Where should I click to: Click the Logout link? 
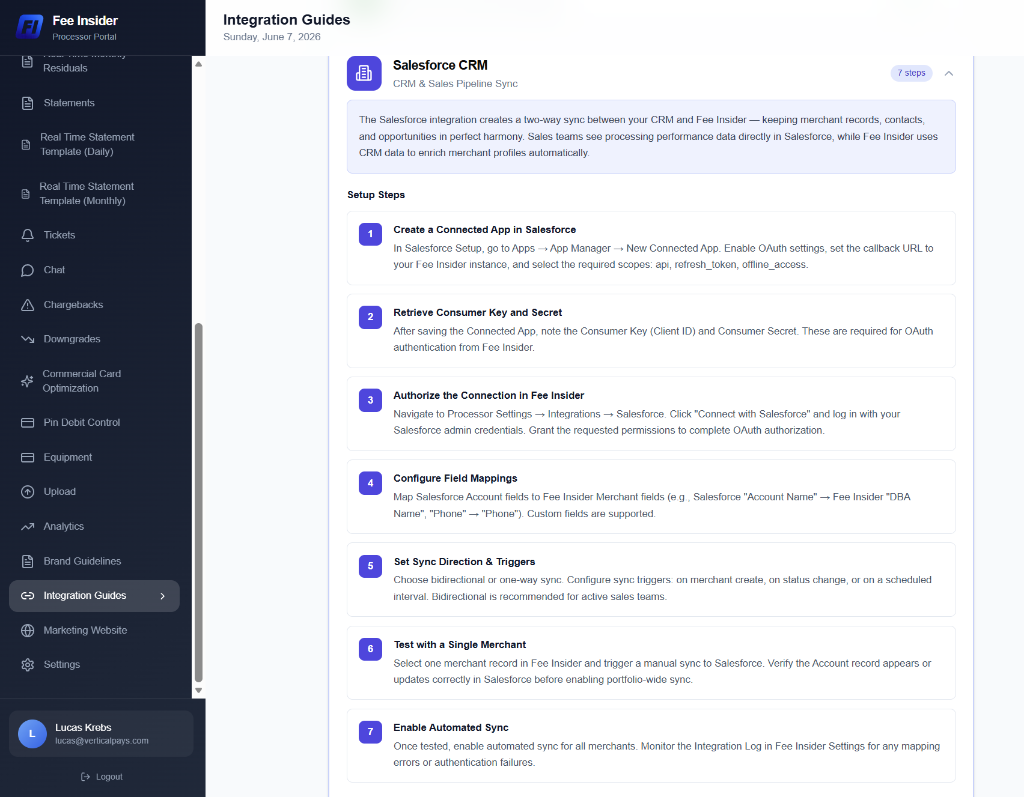pyautogui.click(x=101, y=777)
